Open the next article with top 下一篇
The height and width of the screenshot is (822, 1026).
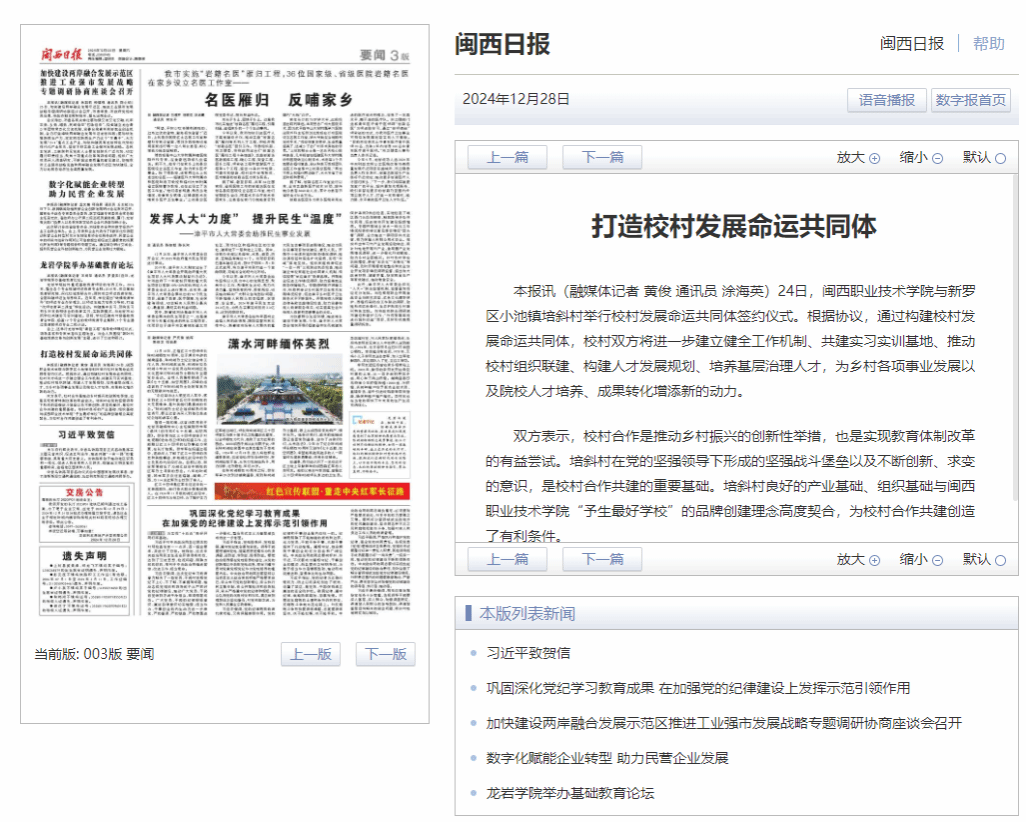tap(602, 157)
